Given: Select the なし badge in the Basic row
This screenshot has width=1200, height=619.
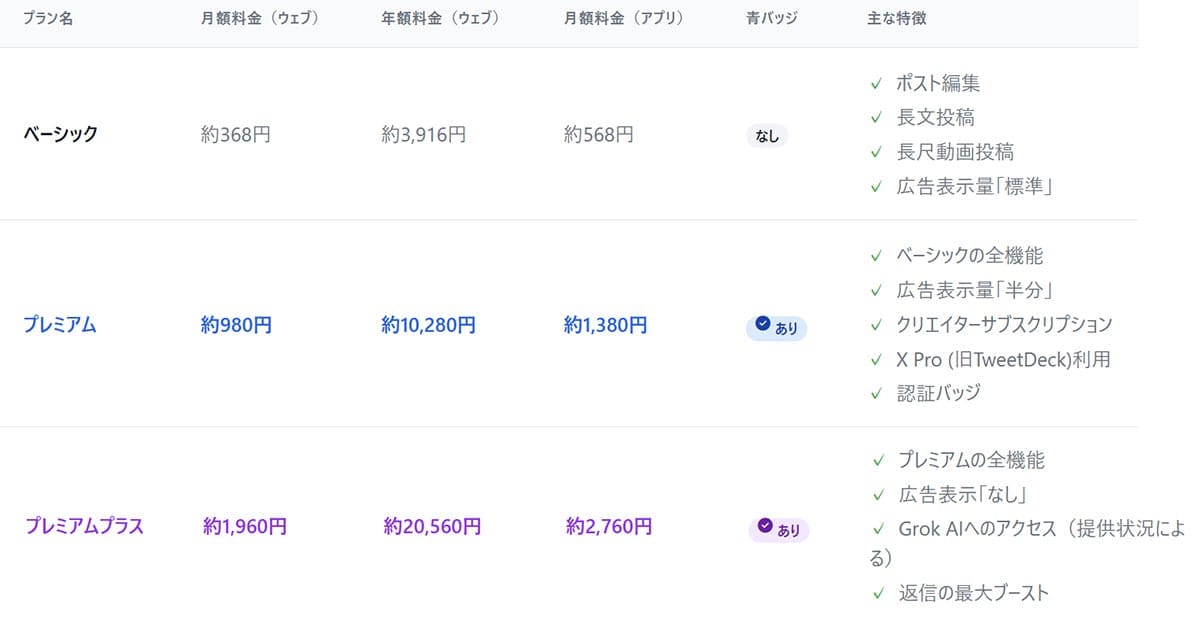Looking at the screenshot, I should (x=767, y=136).
